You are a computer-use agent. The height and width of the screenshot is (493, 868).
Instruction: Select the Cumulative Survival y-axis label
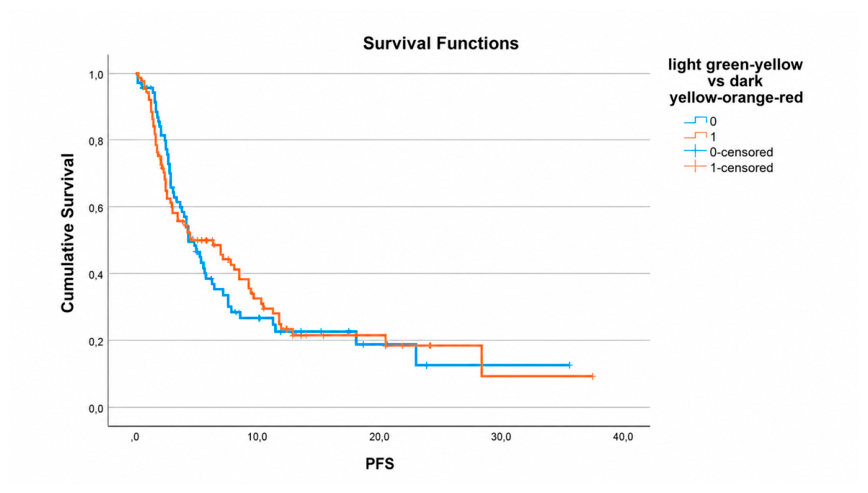[68, 233]
